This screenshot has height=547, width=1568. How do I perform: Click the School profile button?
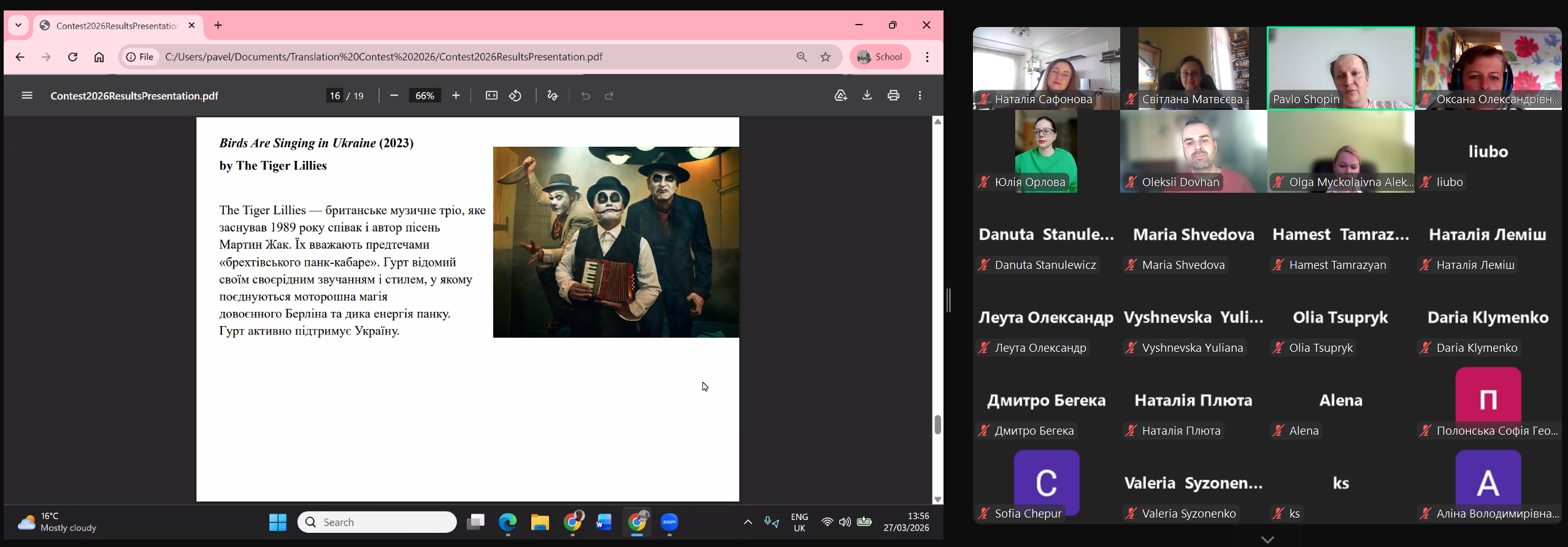point(880,57)
